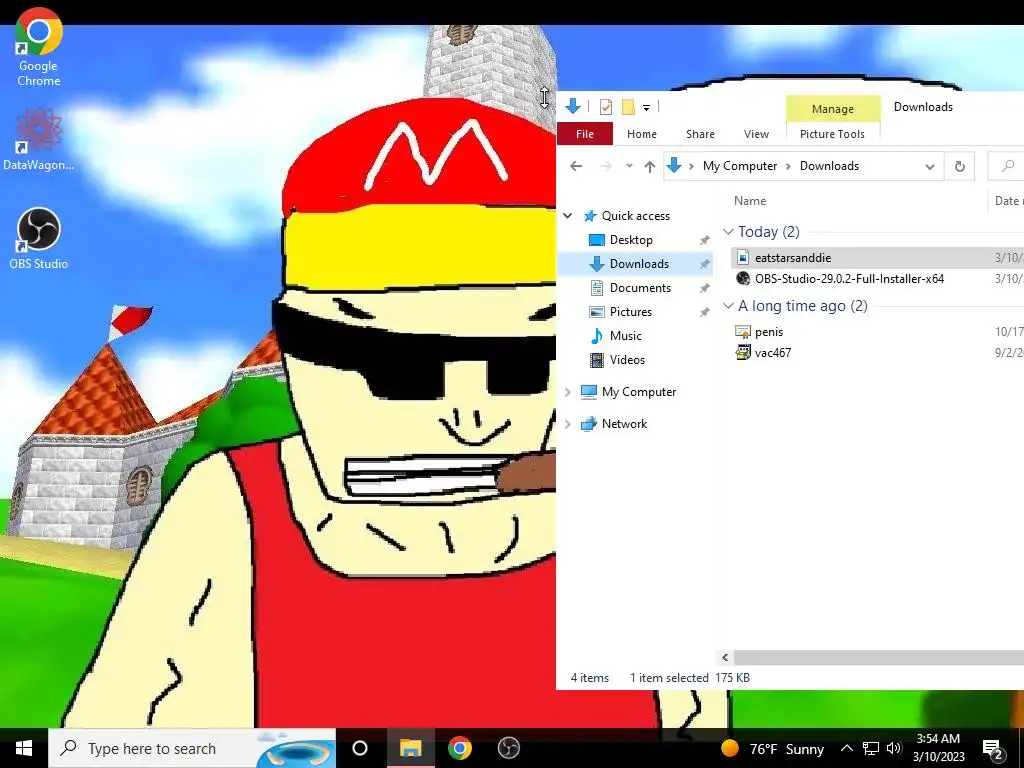This screenshot has height=768, width=1024.
Task: Unpin Desktop using its pin icon
Action: [704, 240]
